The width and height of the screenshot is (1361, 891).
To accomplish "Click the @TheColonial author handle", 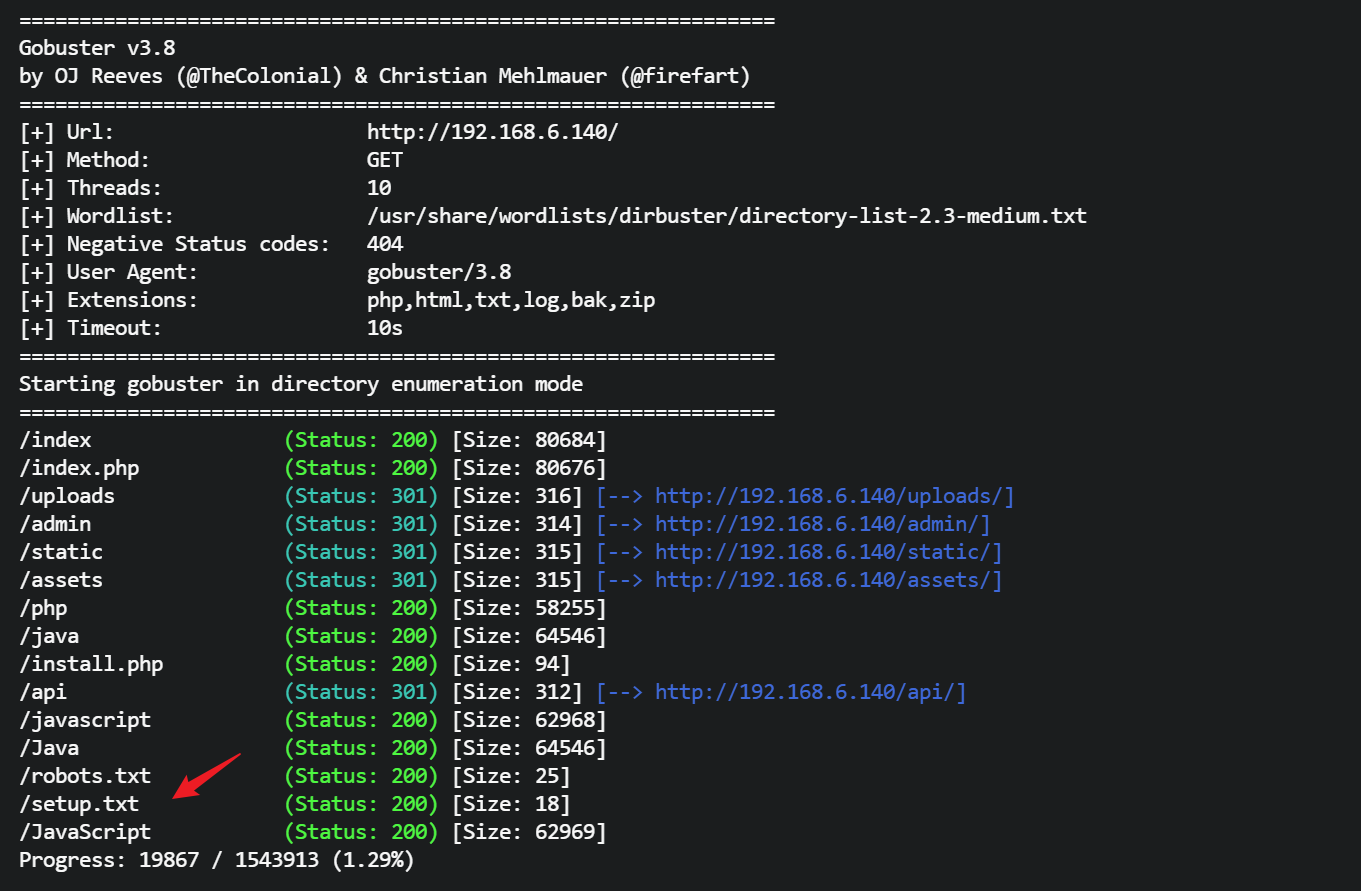I will coord(258,76).
